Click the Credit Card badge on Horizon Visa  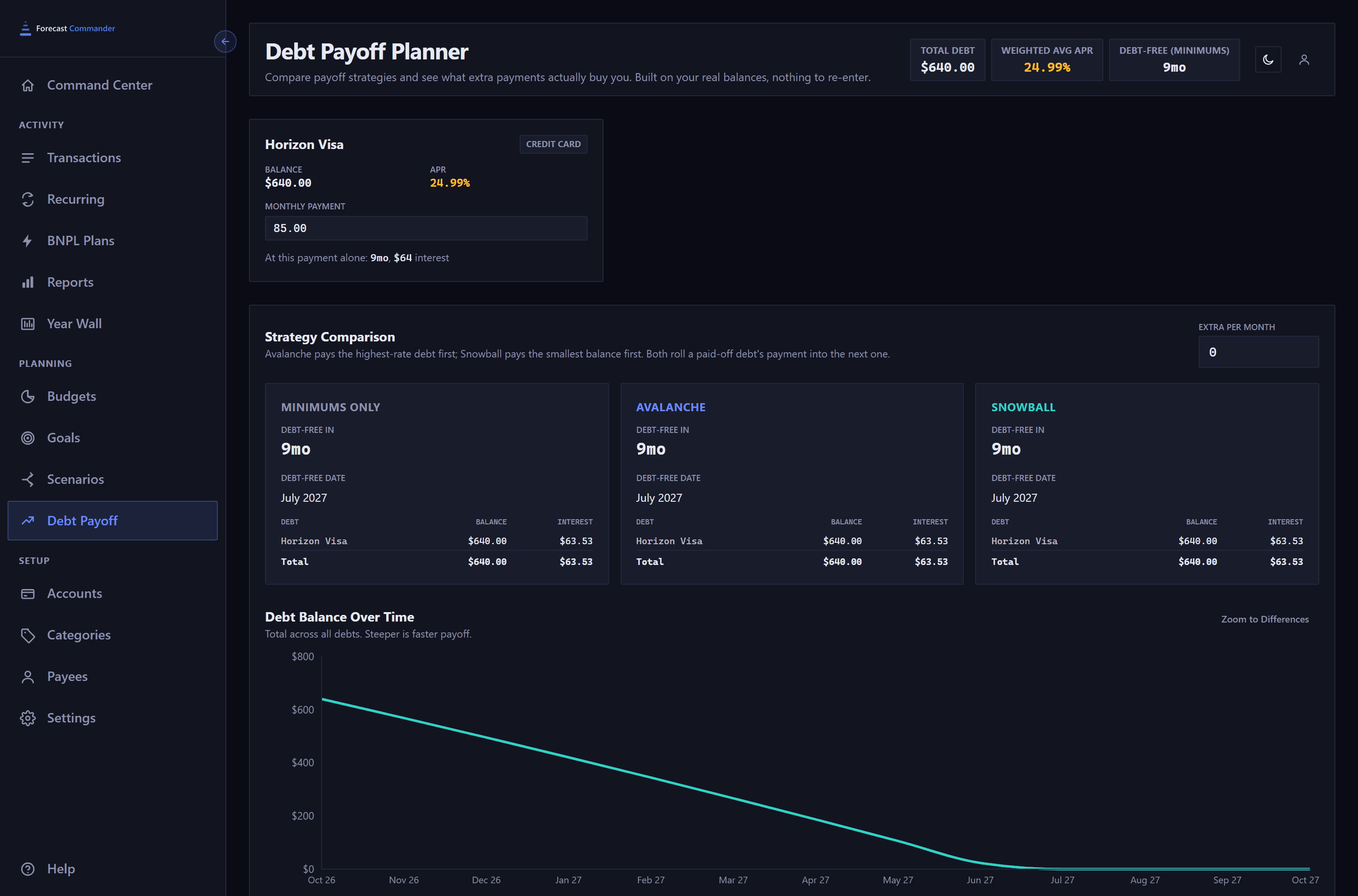(x=553, y=144)
